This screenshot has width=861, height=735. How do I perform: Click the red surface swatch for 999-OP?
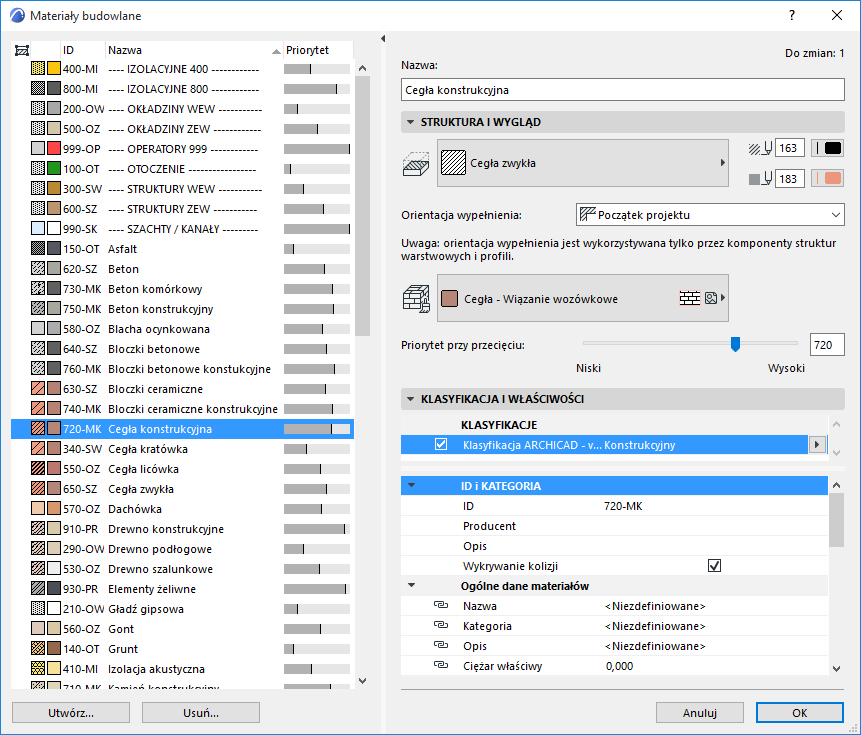coord(54,149)
